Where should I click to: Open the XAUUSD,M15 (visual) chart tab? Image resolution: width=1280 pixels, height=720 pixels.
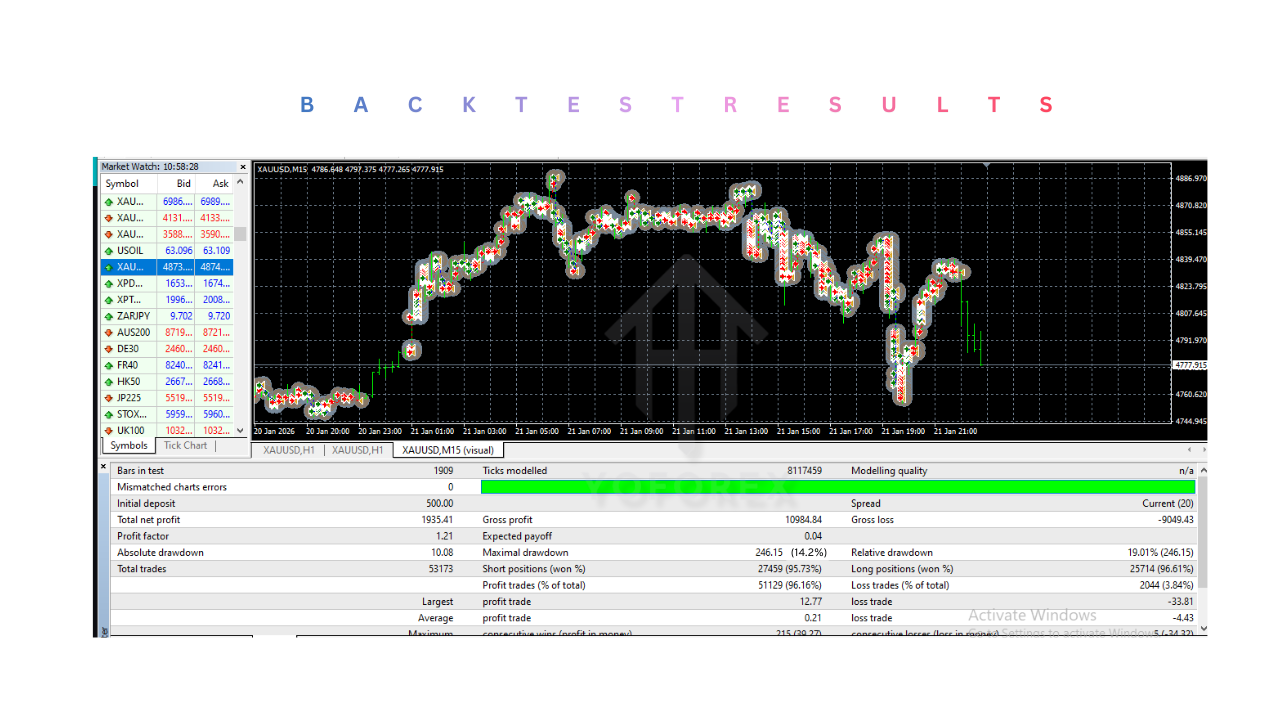[x=446, y=450]
